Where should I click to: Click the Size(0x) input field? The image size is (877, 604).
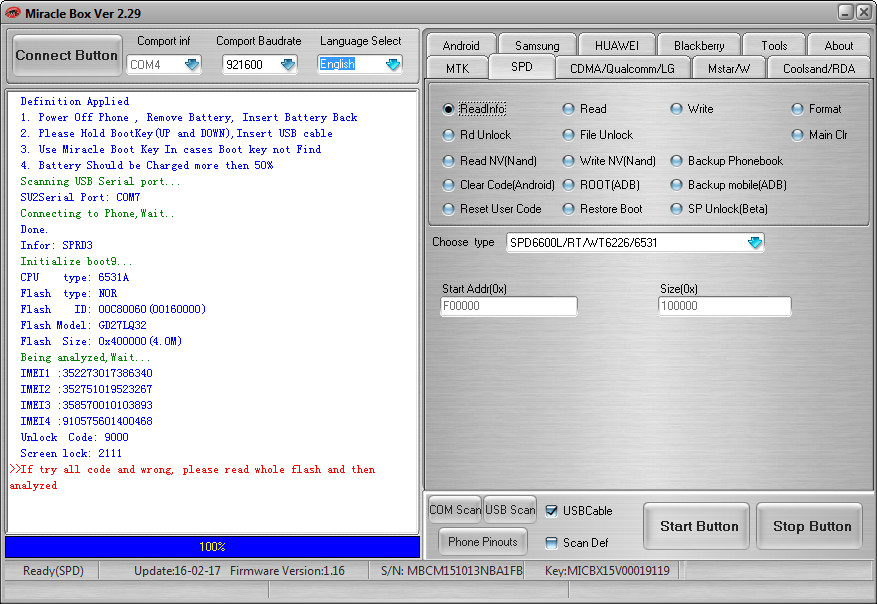pyautogui.click(x=725, y=306)
